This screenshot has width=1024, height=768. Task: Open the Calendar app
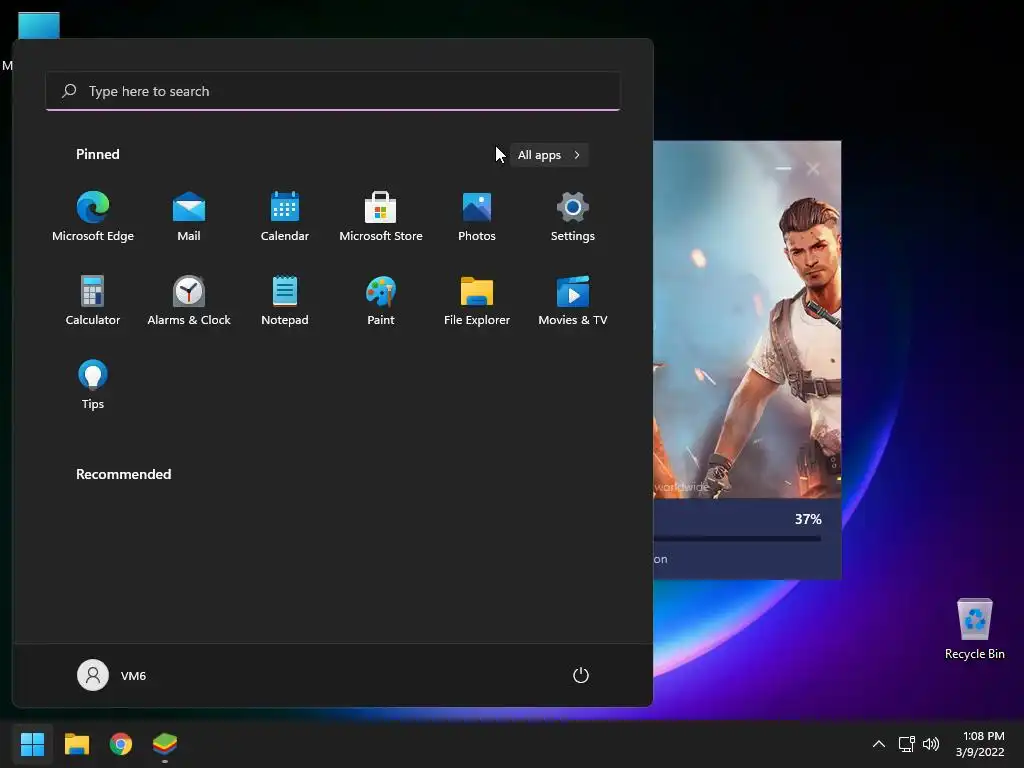pos(285,217)
